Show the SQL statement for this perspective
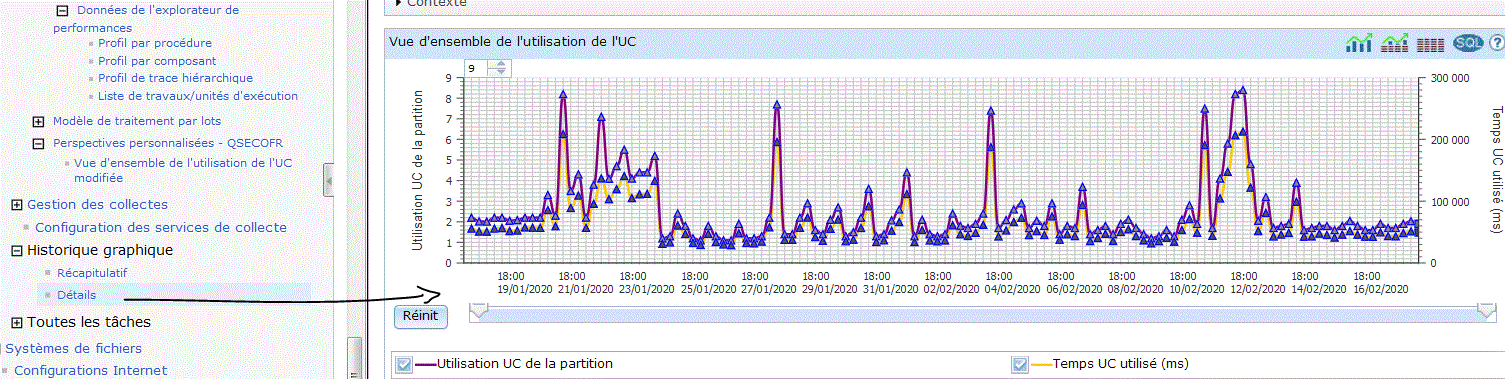The width and height of the screenshot is (1505, 379). (x=1468, y=43)
